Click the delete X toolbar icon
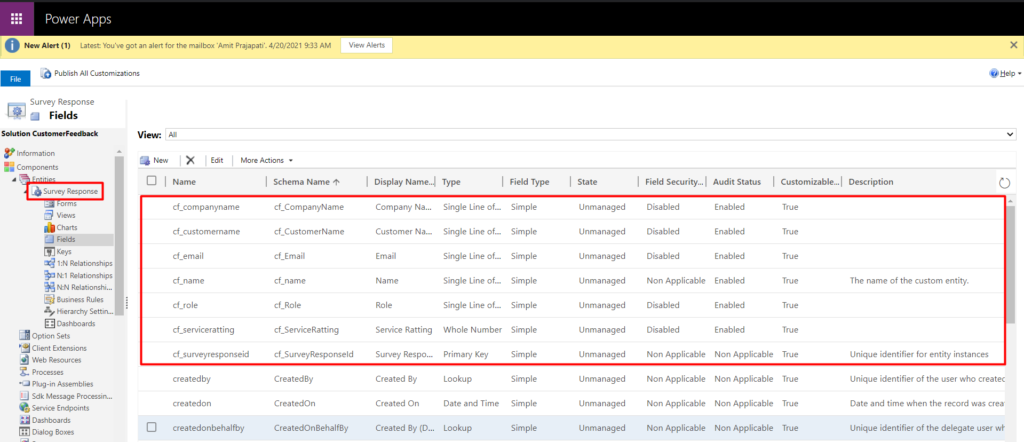1024x442 pixels. coord(191,160)
